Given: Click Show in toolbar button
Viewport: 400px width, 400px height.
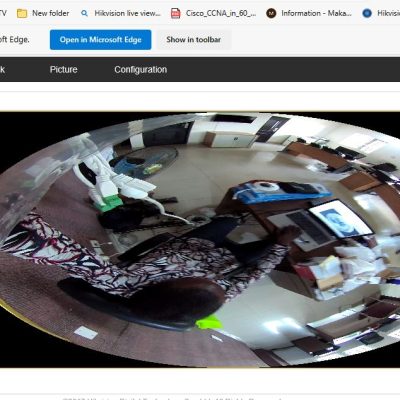Looking at the screenshot, I should [194, 40].
